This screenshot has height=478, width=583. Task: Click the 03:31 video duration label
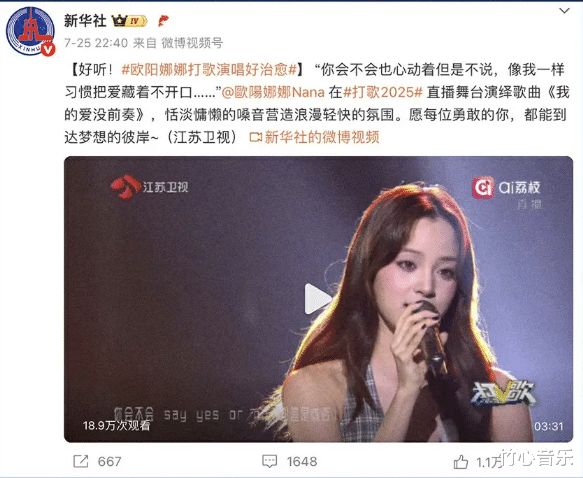[x=548, y=426]
